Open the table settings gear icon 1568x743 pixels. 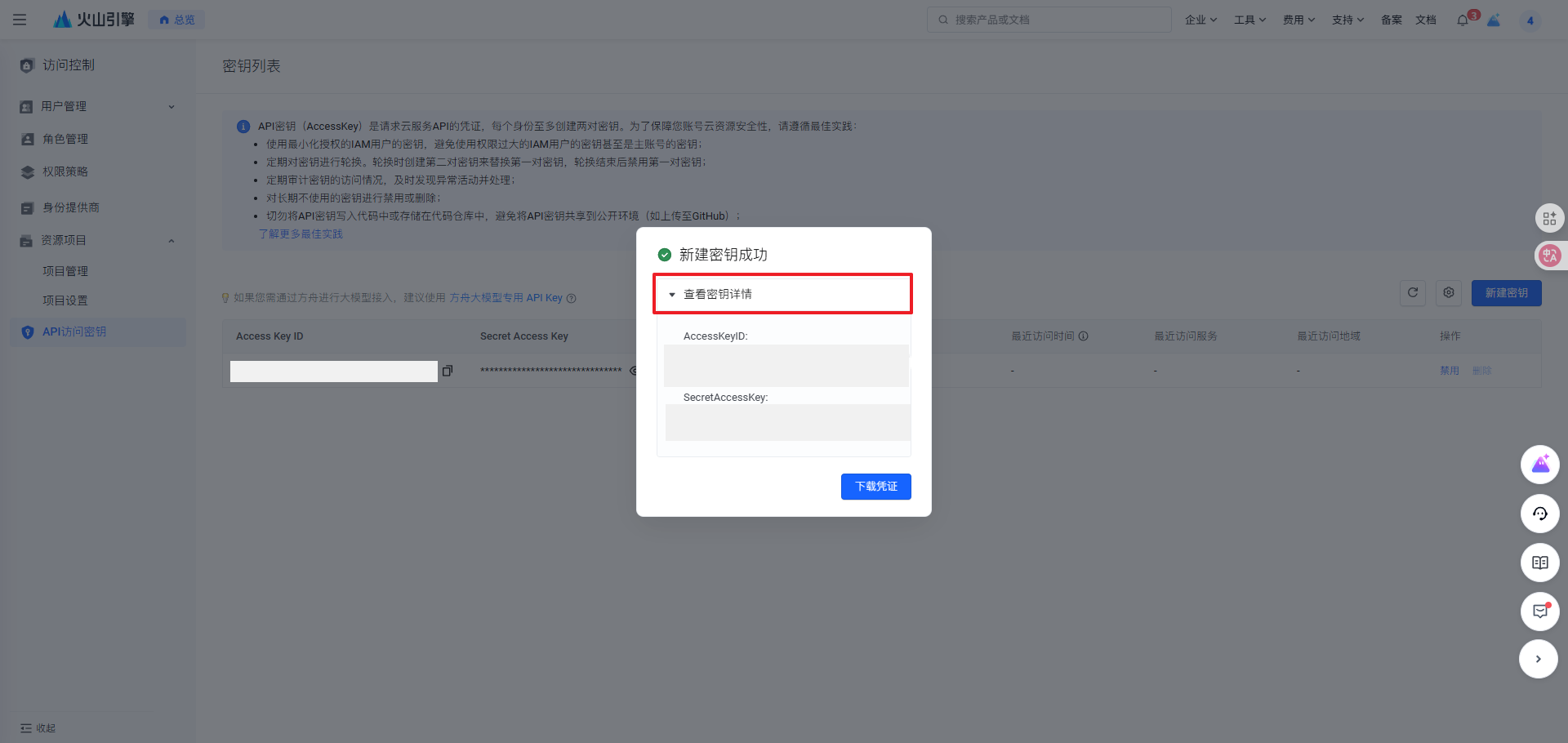[1448, 293]
